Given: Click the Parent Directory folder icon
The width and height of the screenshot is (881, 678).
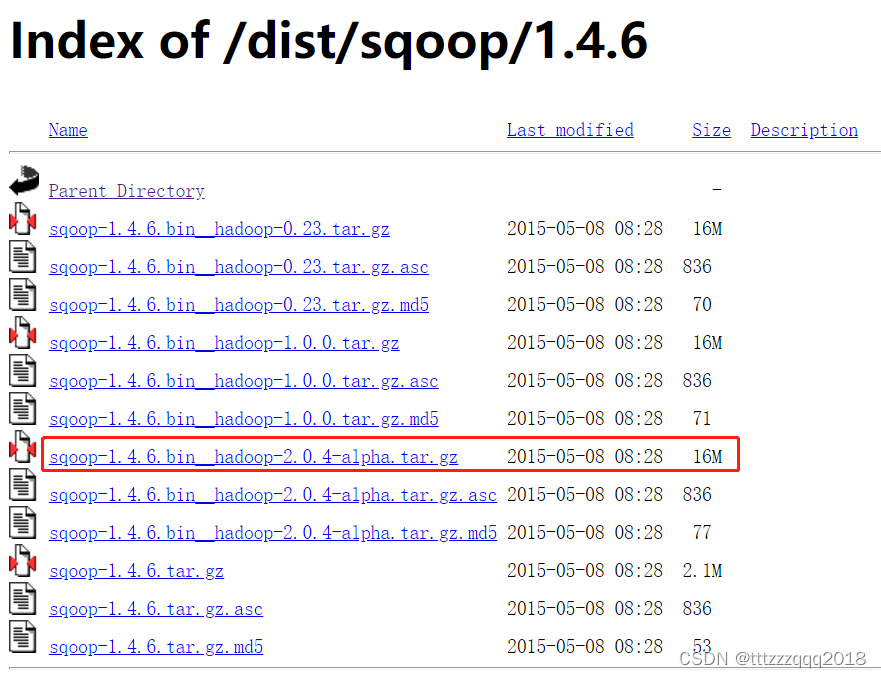Looking at the screenshot, I should 23,180.
